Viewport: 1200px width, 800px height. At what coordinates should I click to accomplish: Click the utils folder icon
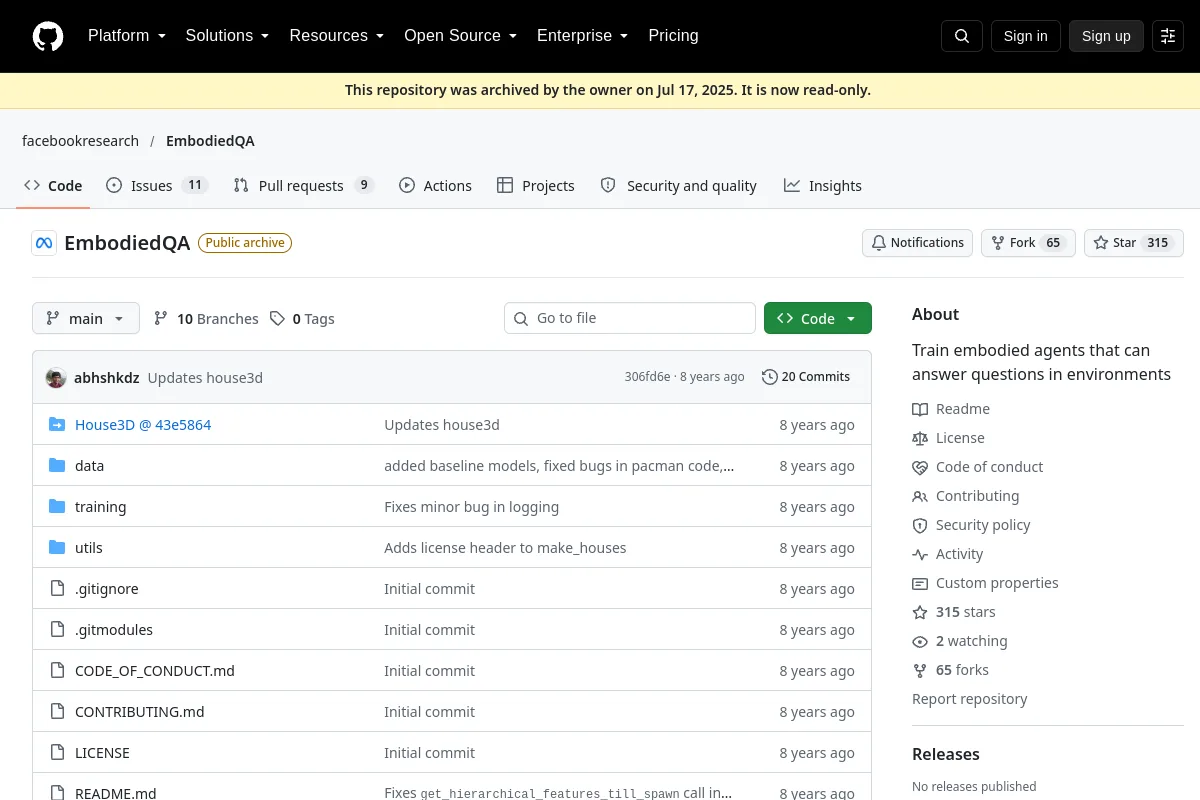tap(57, 548)
